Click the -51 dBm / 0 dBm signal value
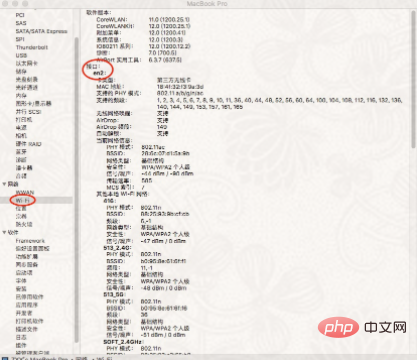The height and width of the screenshot is (360, 417). 163,335
